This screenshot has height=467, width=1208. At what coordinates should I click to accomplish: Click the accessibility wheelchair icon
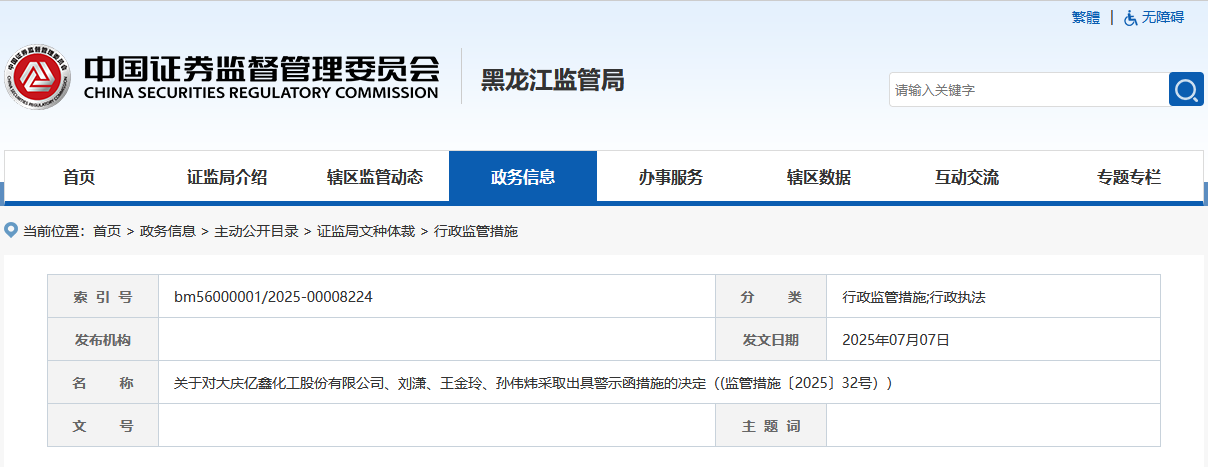(1130, 17)
